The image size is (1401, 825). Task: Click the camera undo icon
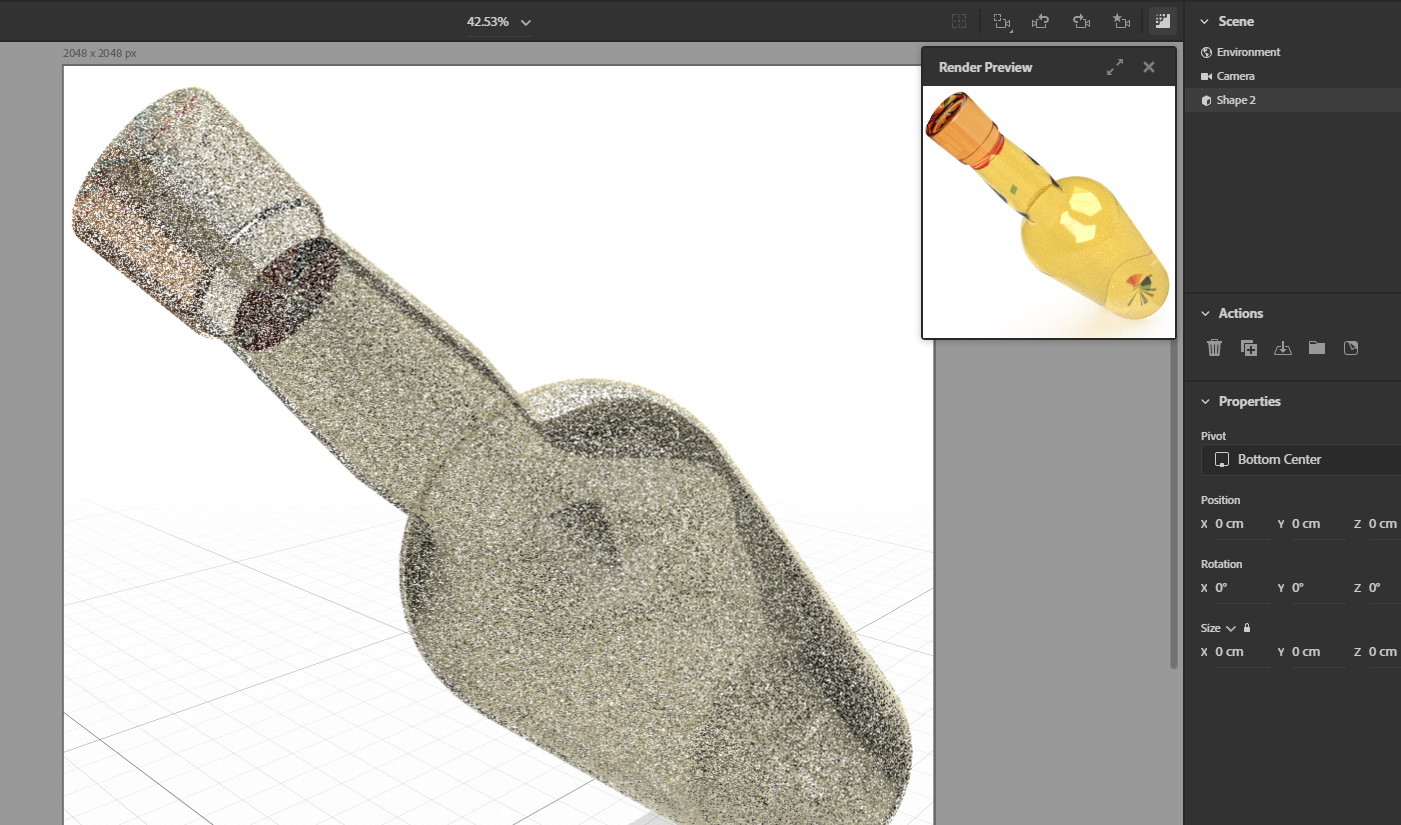point(1041,21)
